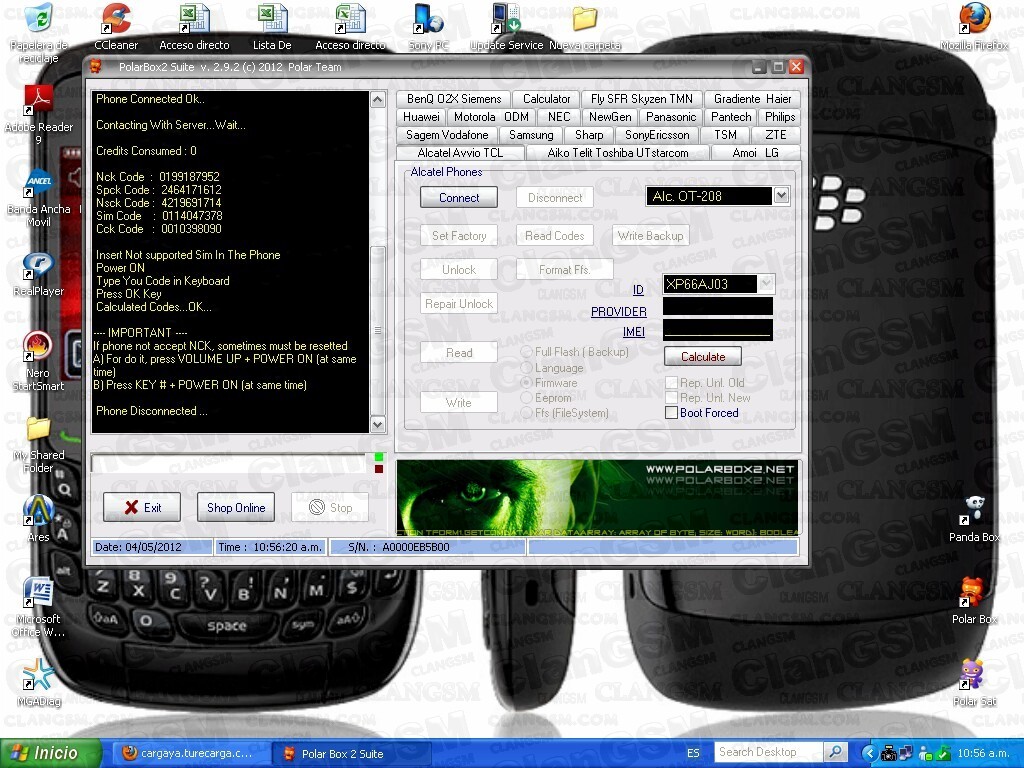Open Adobe Reader 9 shortcut
The image size is (1024, 768).
tap(39, 115)
